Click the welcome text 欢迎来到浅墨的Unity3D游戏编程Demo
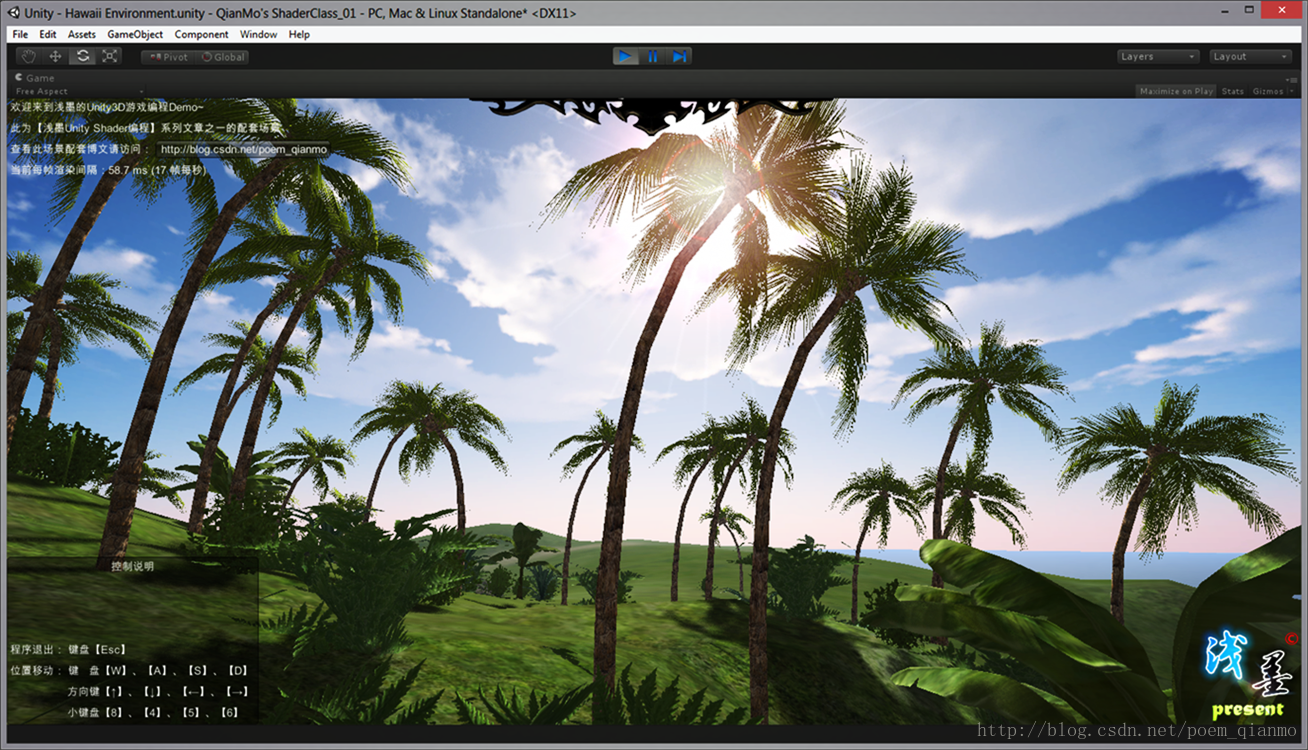This screenshot has height=750, width=1308. 107,106
